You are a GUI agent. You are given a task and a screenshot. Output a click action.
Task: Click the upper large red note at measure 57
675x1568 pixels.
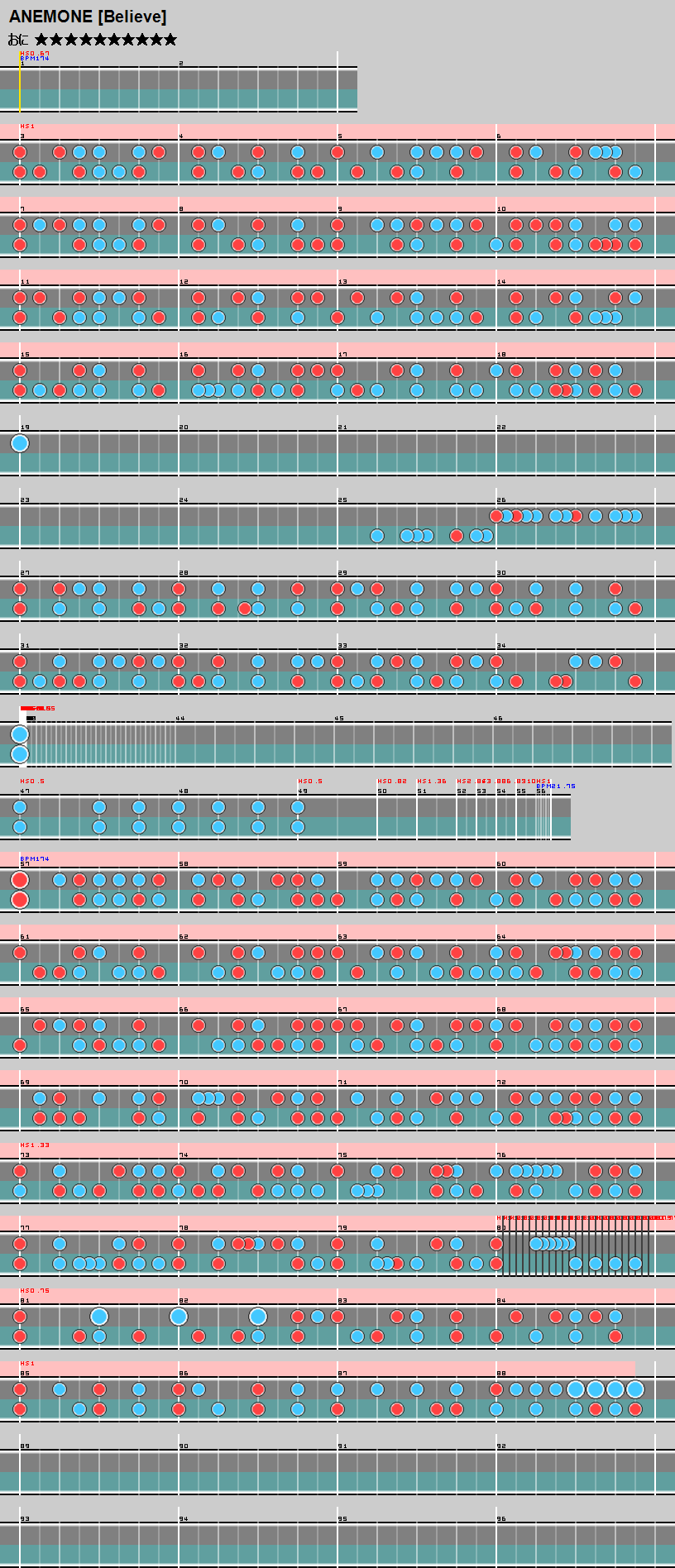click(x=20, y=880)
